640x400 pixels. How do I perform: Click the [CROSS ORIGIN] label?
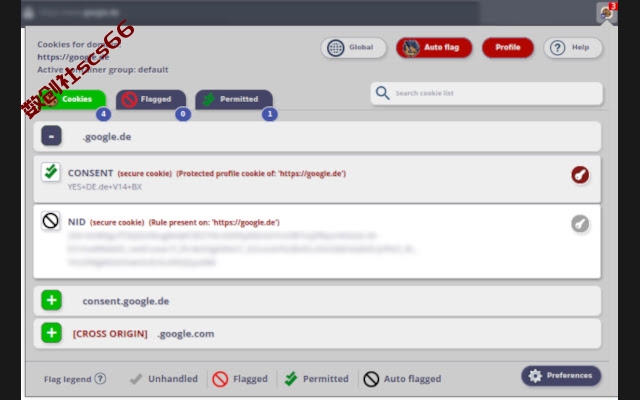(x=110, y=334)
